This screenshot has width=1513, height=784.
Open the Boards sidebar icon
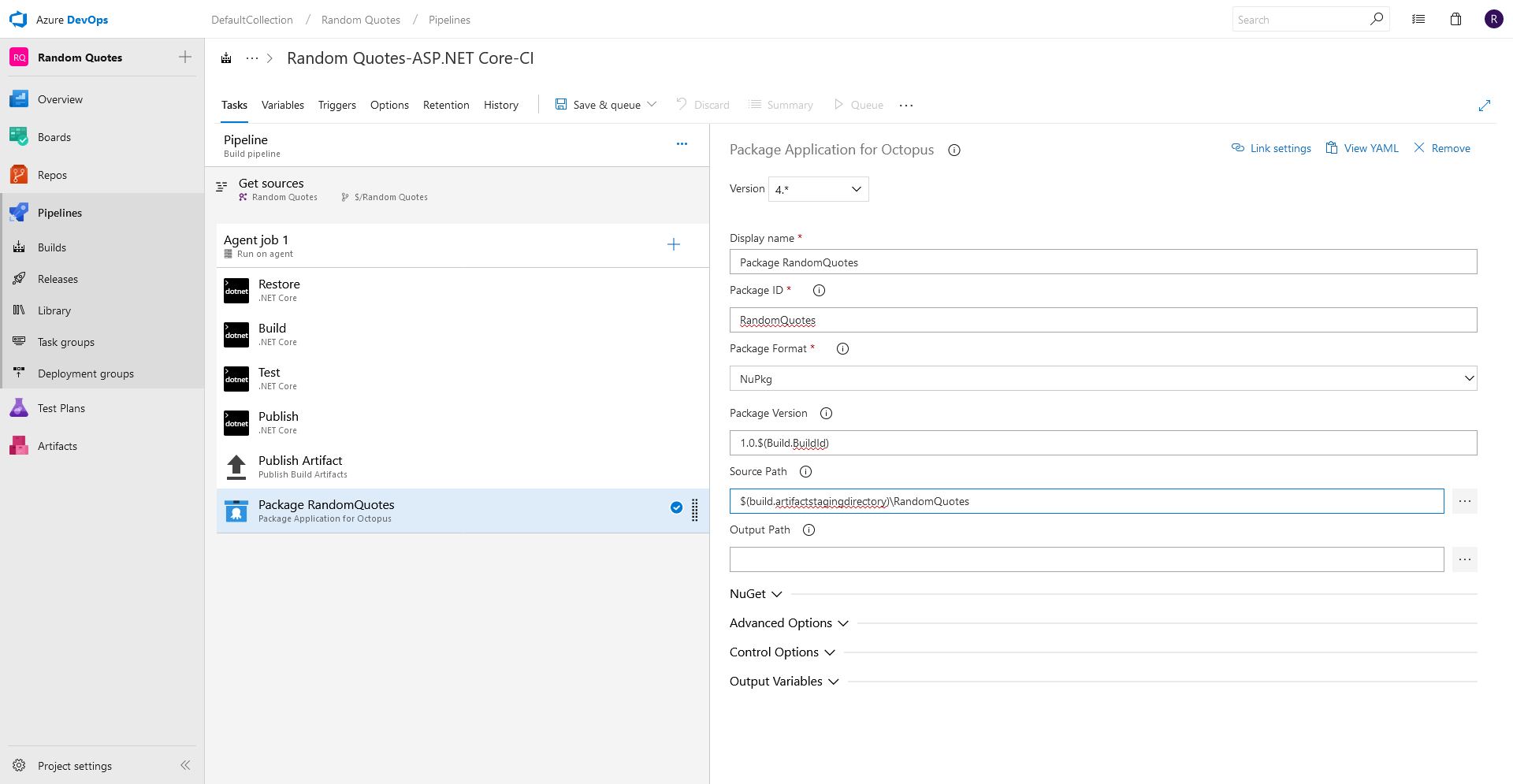pos(19,137)
